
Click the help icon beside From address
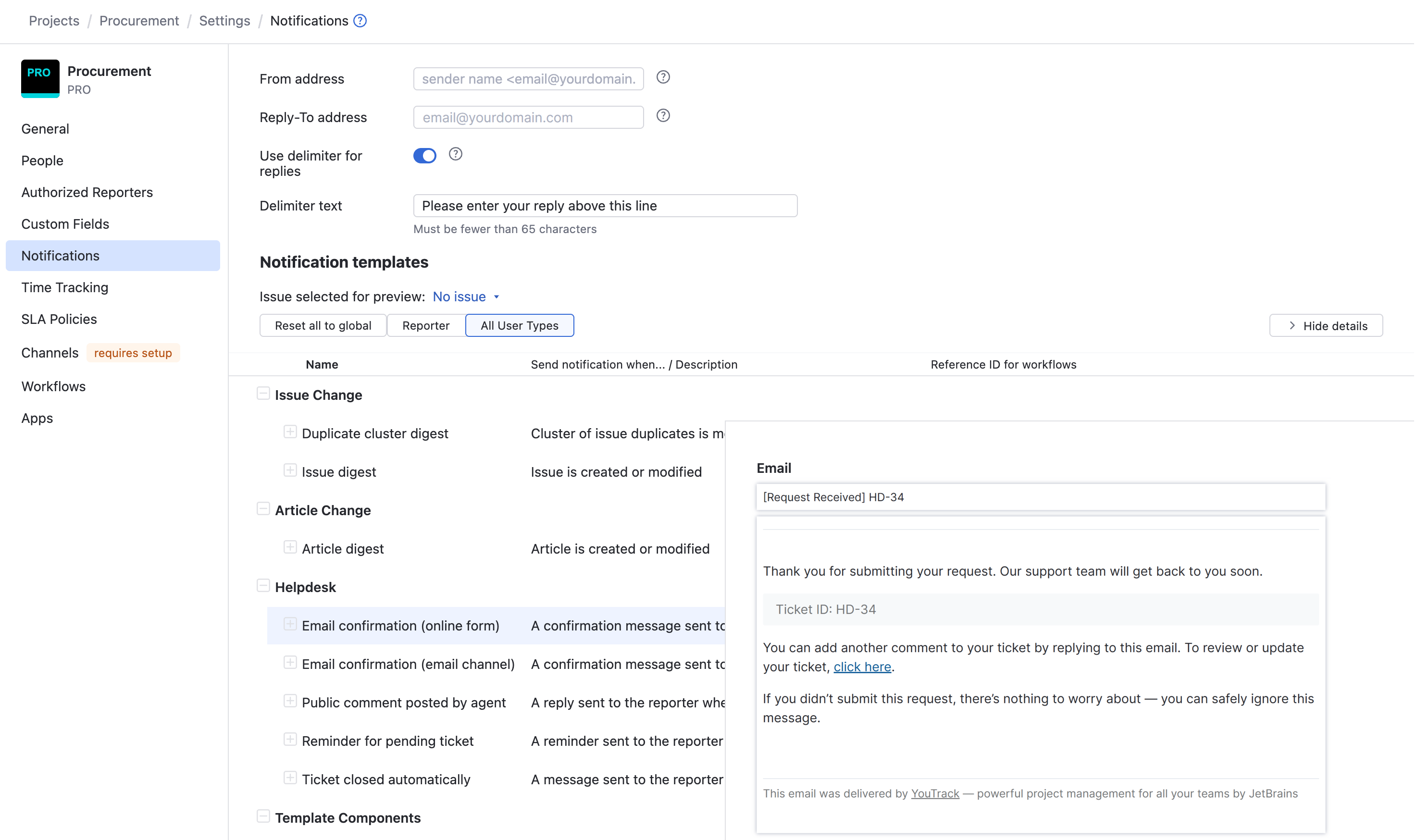coord(663,77)
